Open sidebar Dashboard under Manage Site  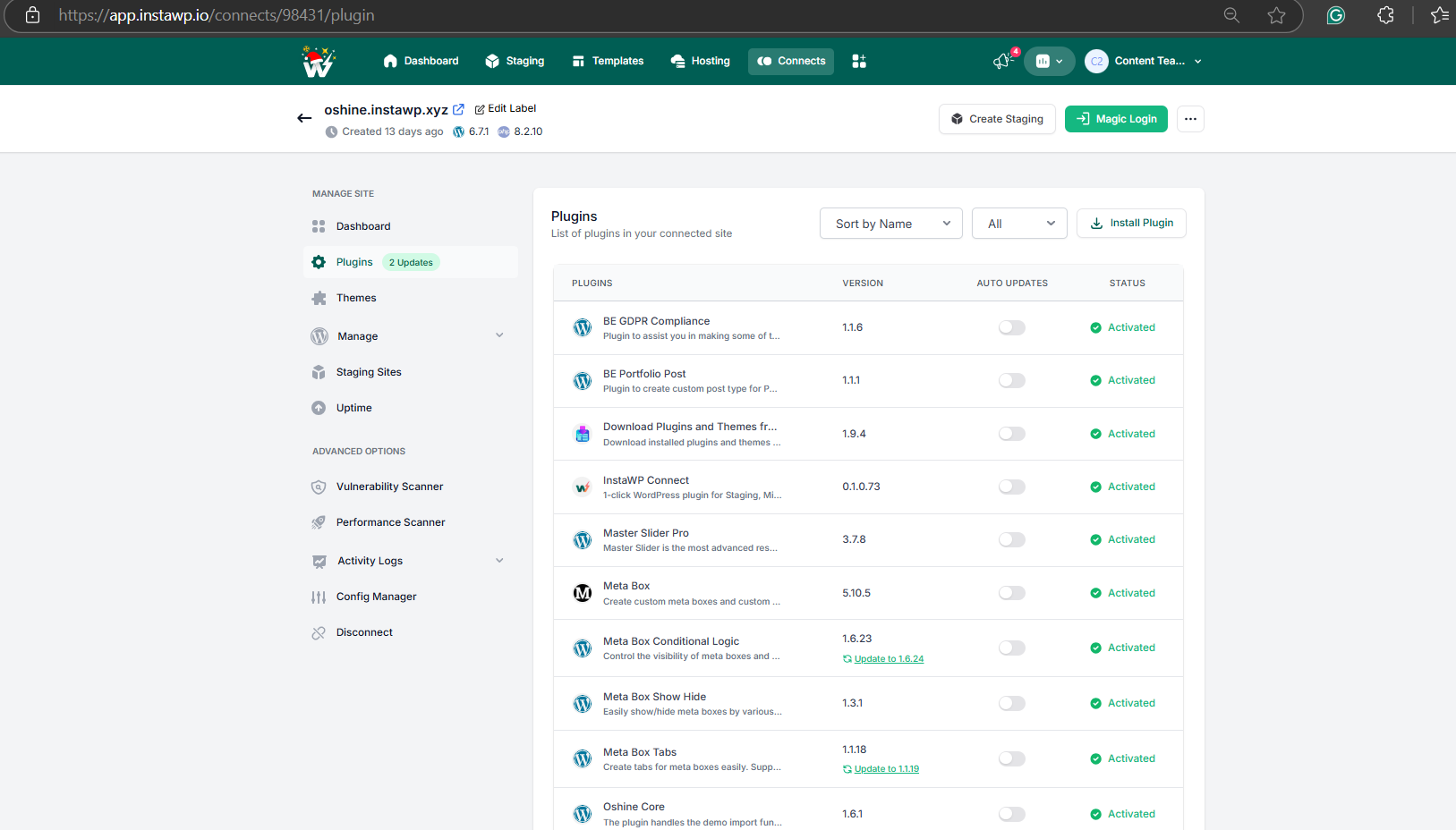pos(411,226)
